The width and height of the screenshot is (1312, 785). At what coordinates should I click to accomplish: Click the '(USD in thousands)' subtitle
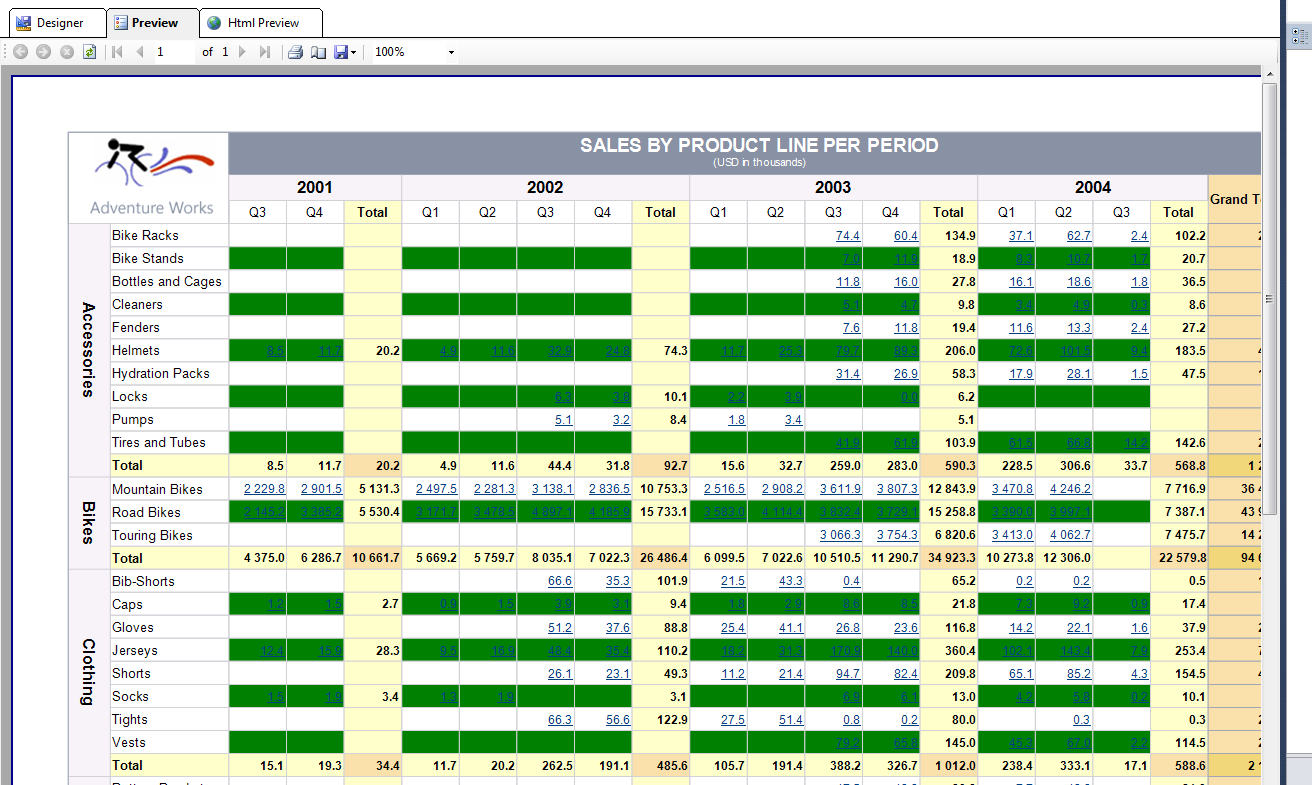[x=759, y=162]
